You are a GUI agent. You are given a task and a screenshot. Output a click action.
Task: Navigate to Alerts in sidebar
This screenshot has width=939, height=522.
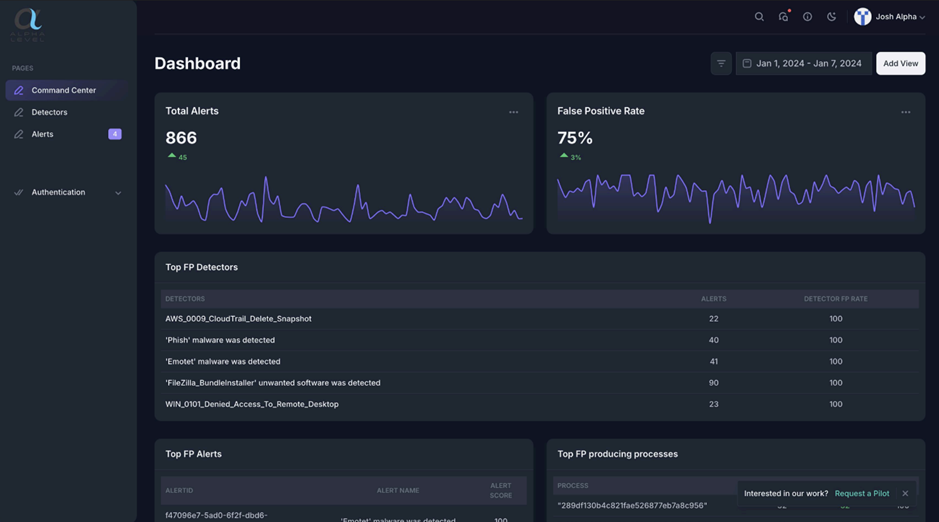tap(42, 134)
